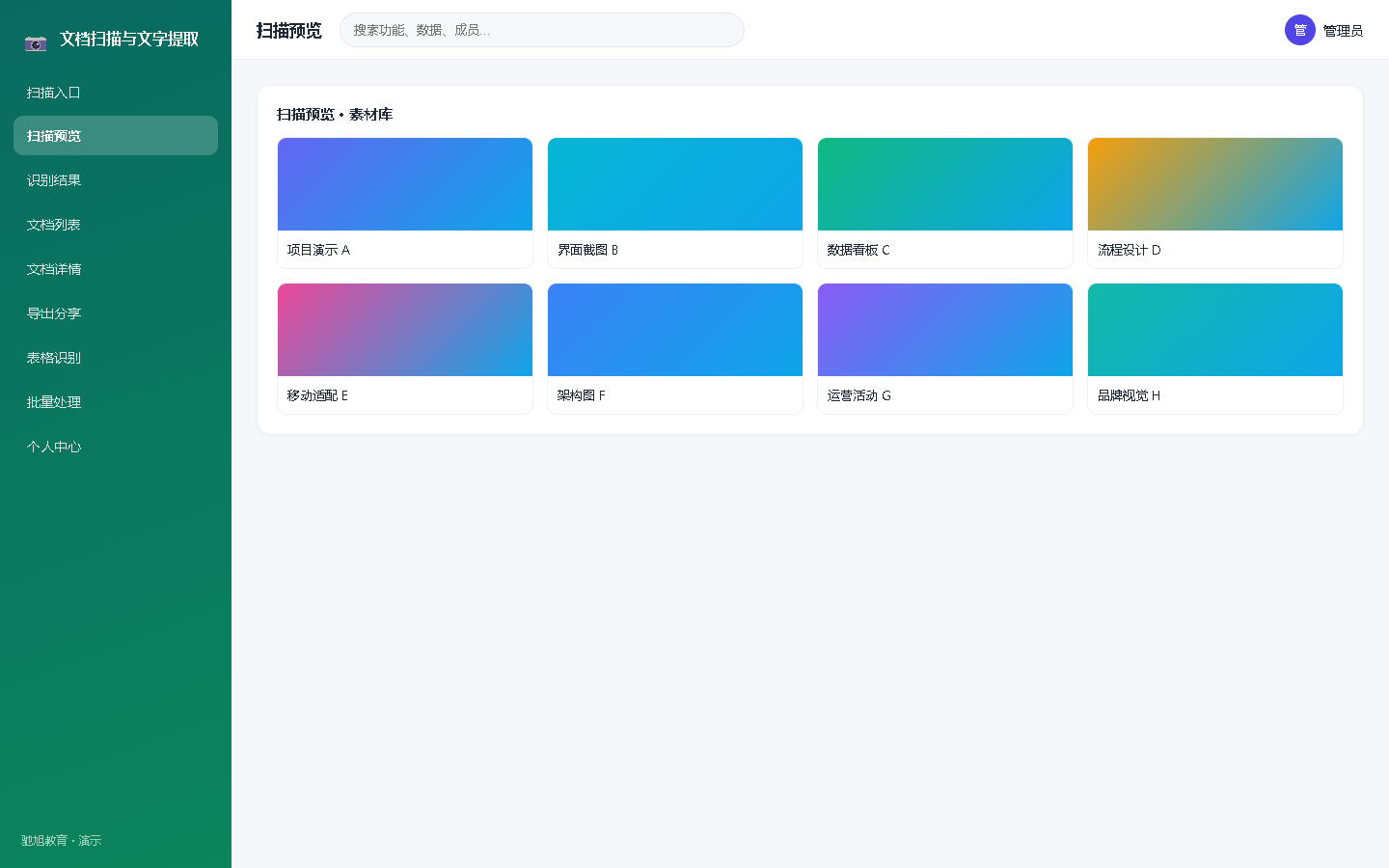This screenshot has height=868, width=1389.
Task: Go to 识别结果 page
Action: pos(116,180)
